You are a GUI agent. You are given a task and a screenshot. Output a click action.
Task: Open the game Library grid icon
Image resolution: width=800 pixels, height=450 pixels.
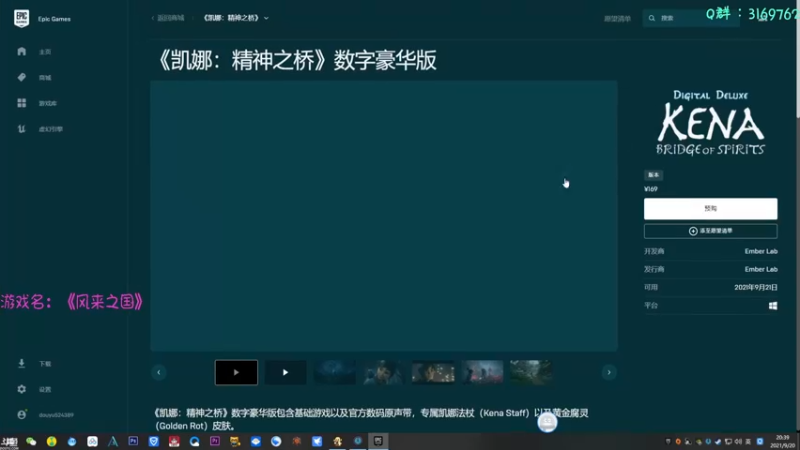point(21,103)
